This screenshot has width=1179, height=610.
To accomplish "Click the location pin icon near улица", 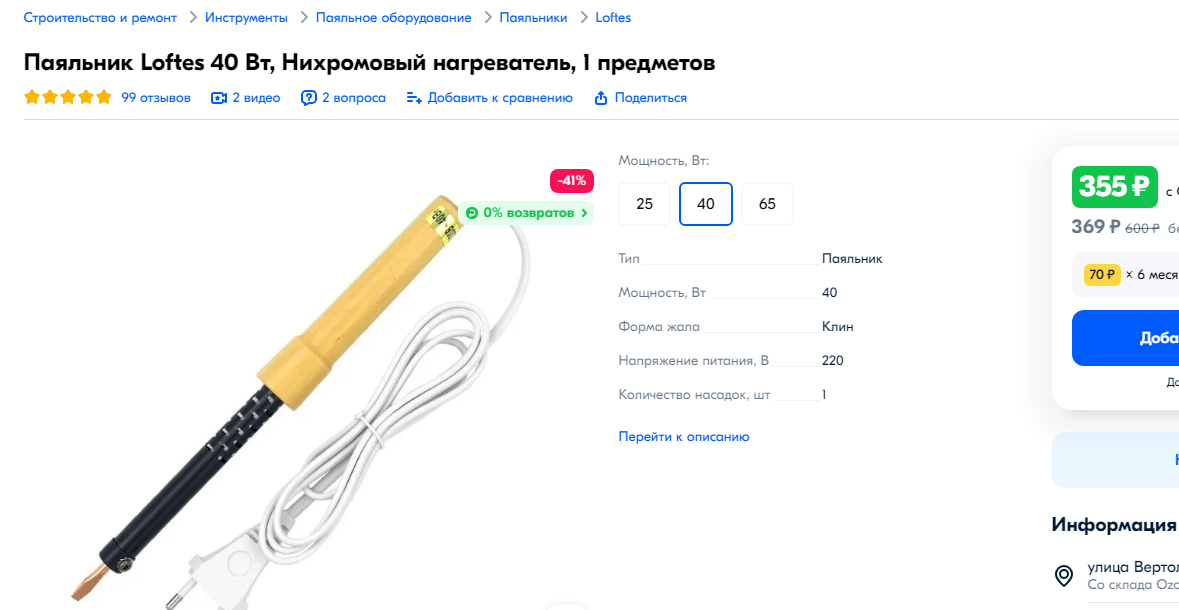I will coord(1064,576).
